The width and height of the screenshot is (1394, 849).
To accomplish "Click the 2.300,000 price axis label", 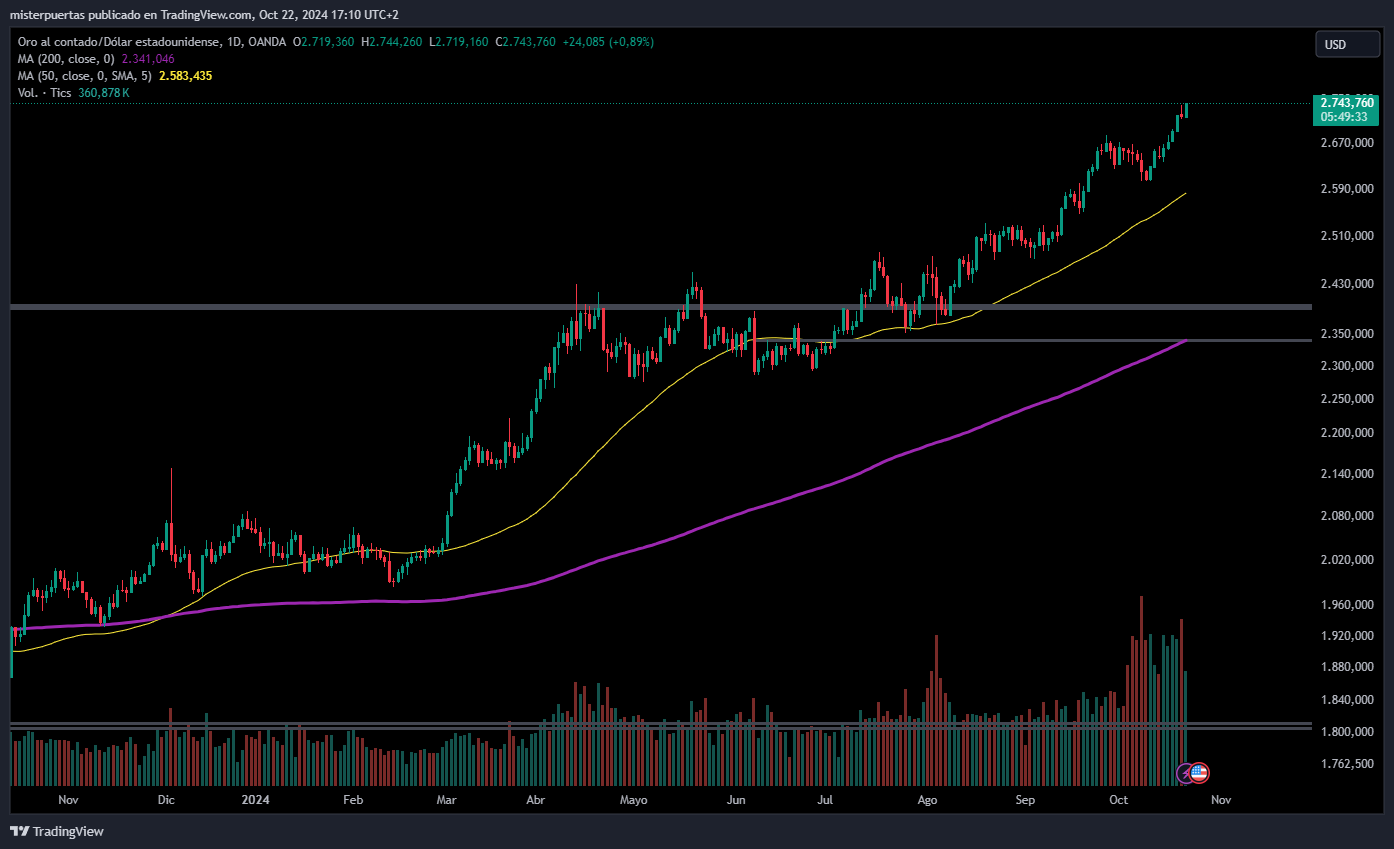I will click(1348, 366).
